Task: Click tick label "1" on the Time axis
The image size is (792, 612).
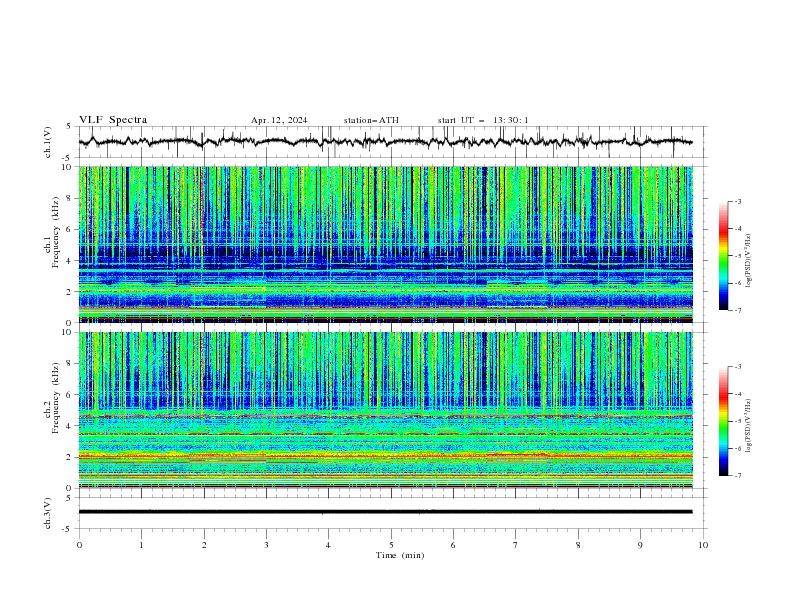Action: click(141, 545)
